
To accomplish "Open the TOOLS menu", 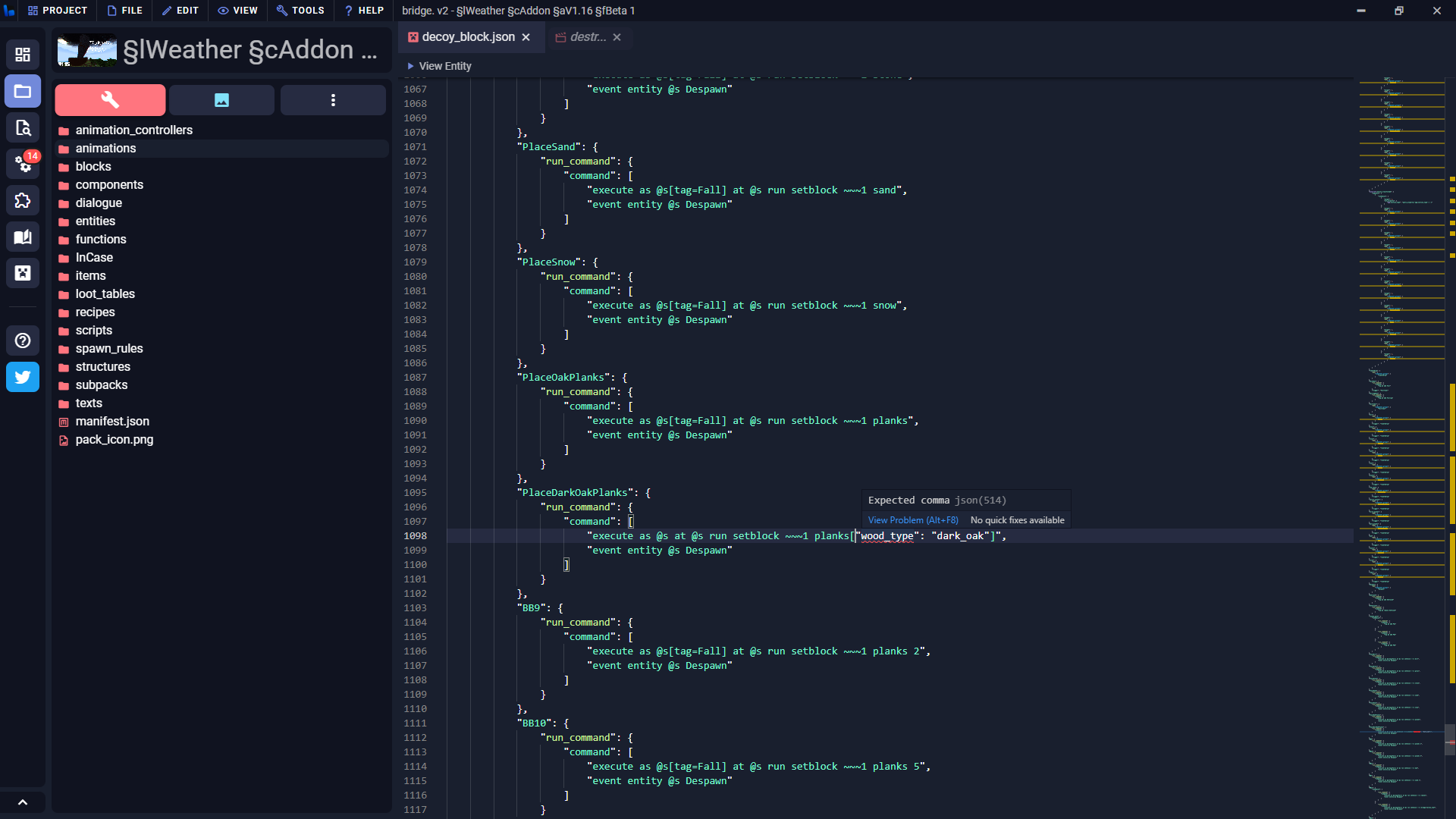I will [x=300, y=11].
